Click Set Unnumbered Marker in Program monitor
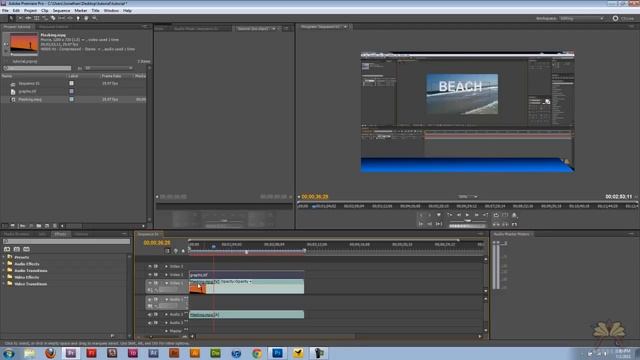 pyautogui.click(x=439, y=215)
